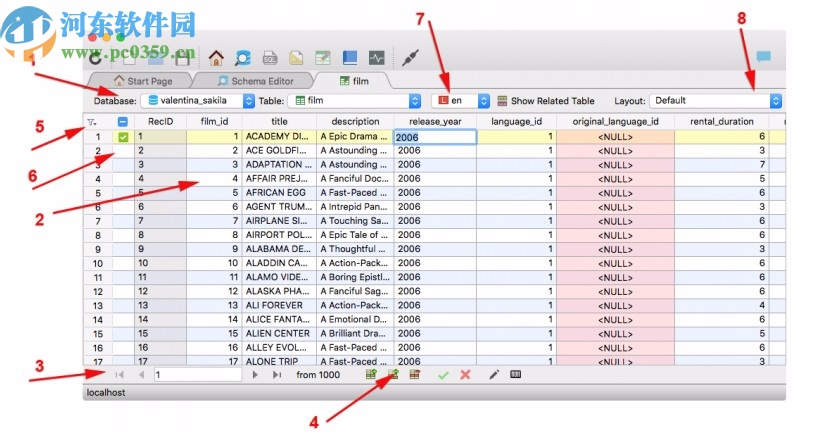Select the 'ALABAMA DE...' title cell
Viewport: 819px width, 437px height.
279,249
